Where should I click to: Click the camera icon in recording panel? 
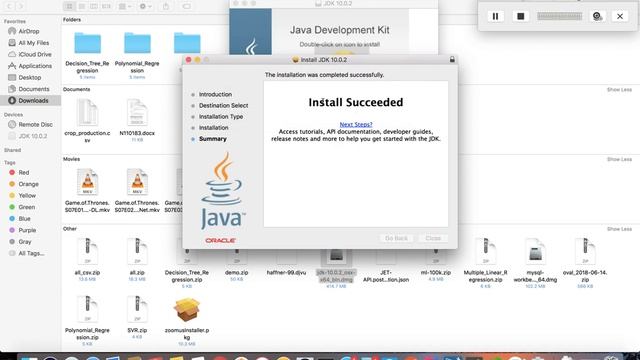tap(597, 16)
